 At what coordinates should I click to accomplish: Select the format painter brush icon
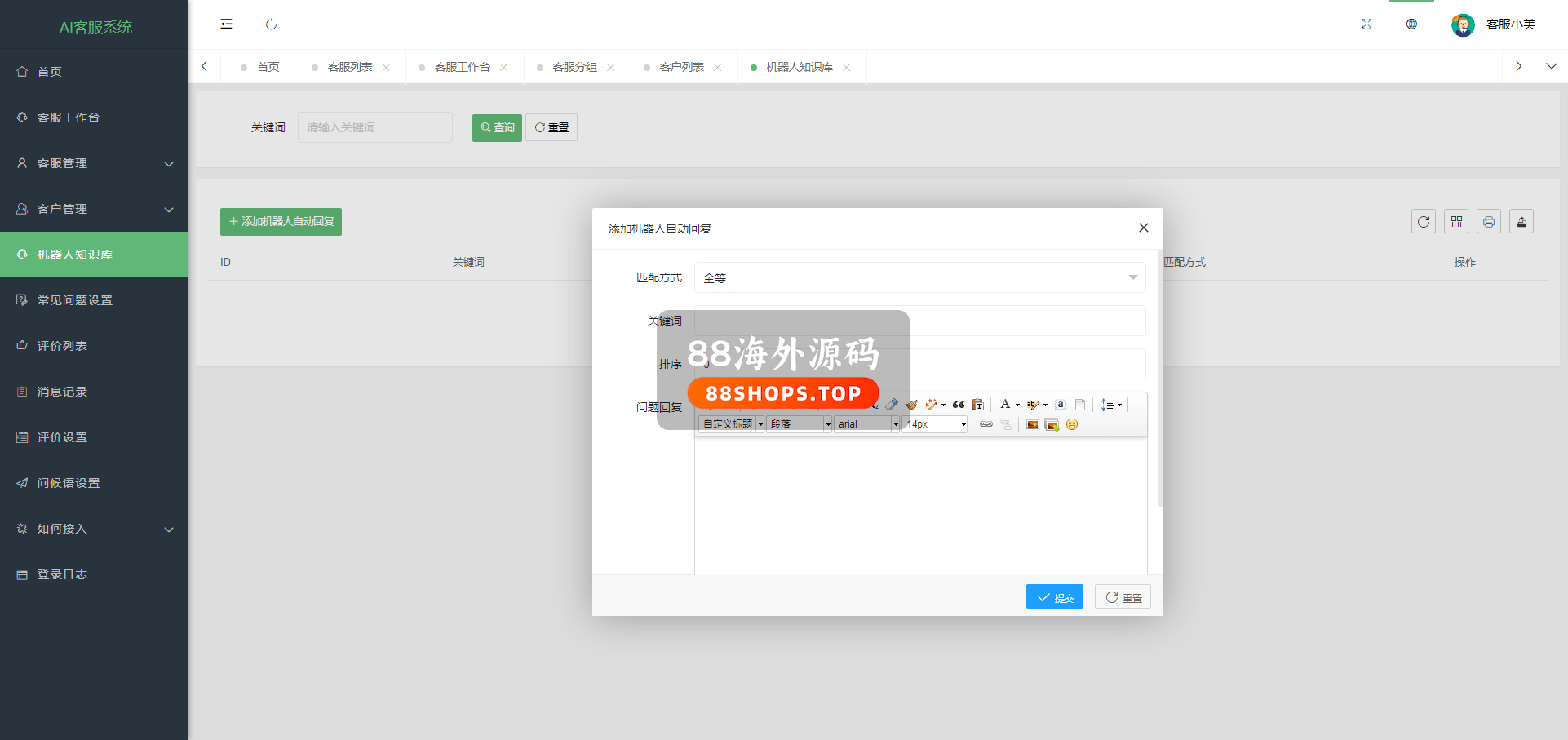[911, 405]
